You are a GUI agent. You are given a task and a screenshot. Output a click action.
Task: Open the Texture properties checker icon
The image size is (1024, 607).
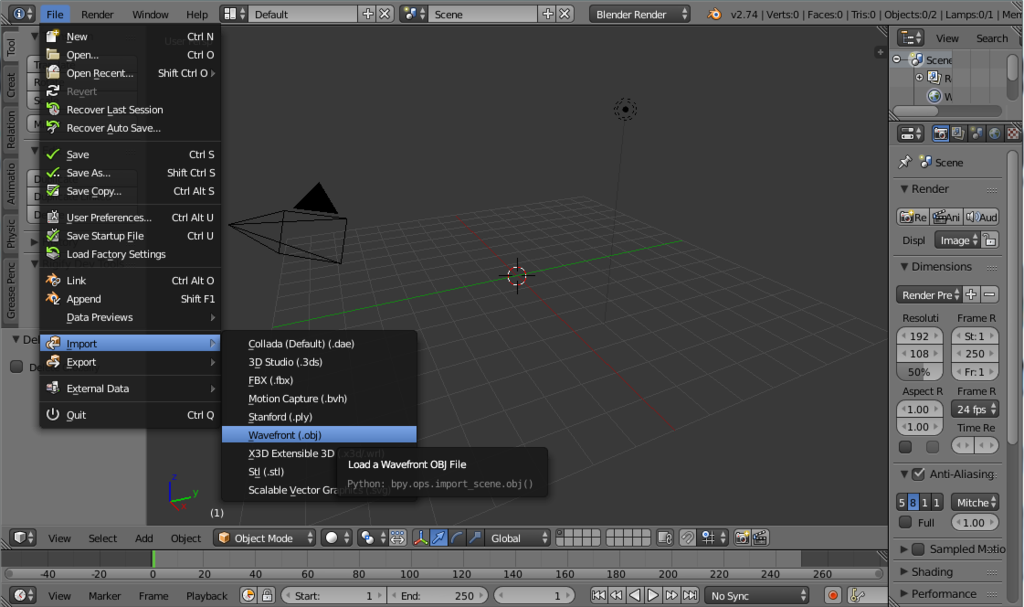coord(1013,133)
